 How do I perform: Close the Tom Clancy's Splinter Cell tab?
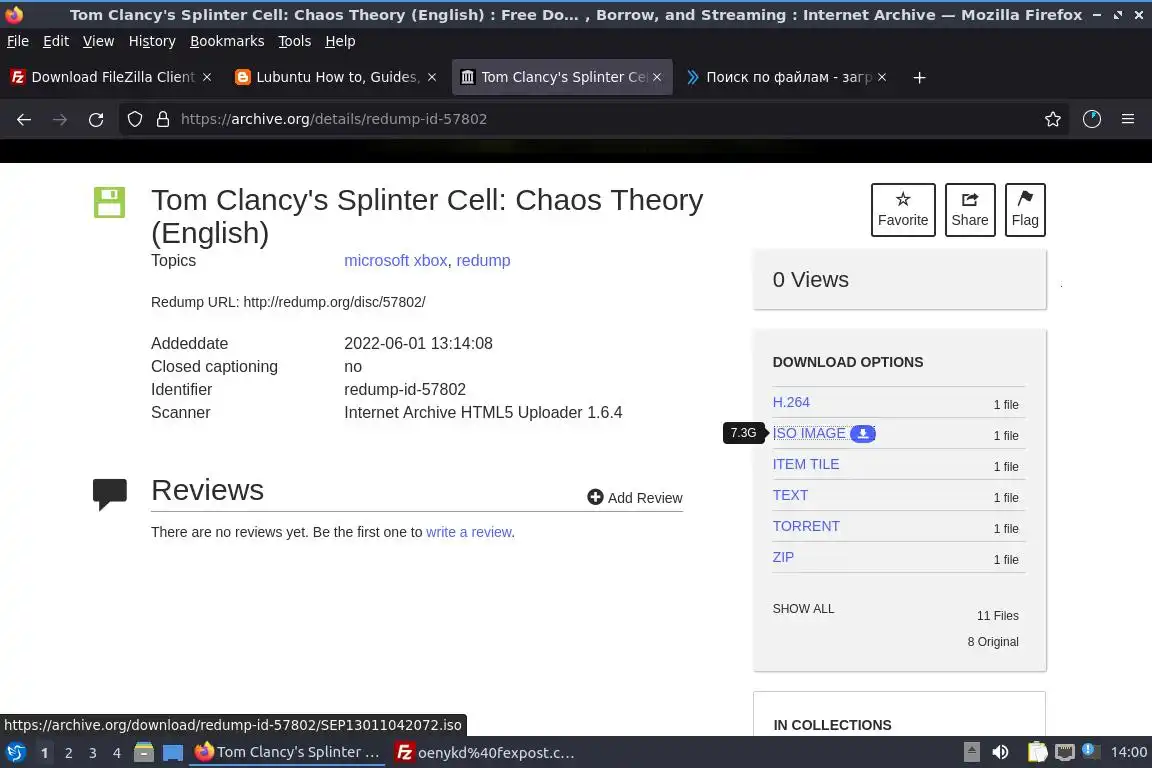(657, 77)
